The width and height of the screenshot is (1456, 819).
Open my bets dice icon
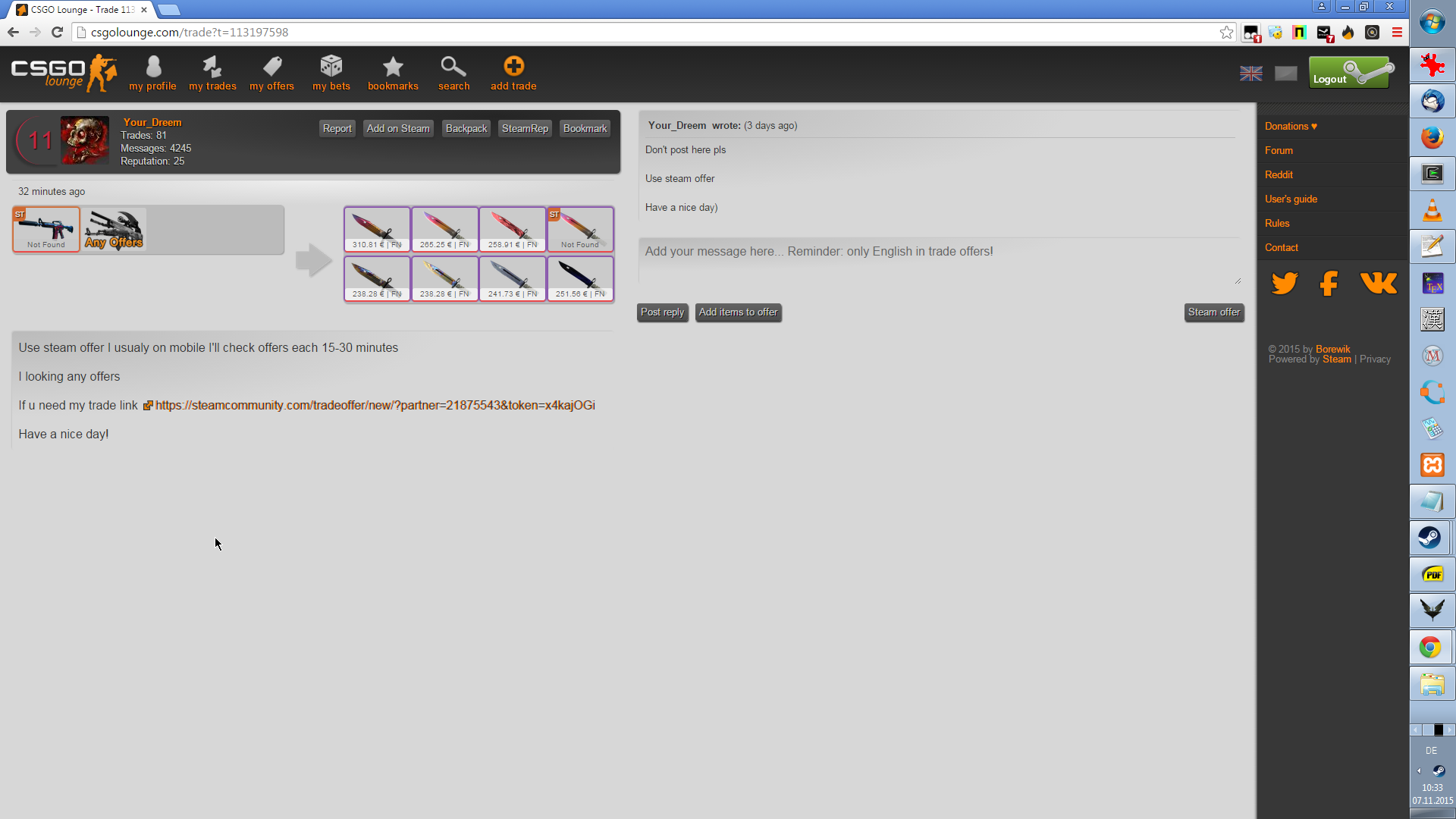point(331,67)
